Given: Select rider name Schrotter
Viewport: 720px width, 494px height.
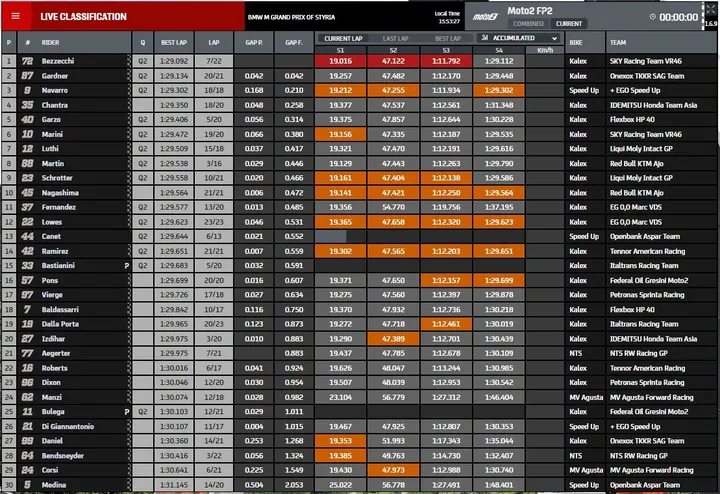Looking at the screenshot, I should 57,178.
